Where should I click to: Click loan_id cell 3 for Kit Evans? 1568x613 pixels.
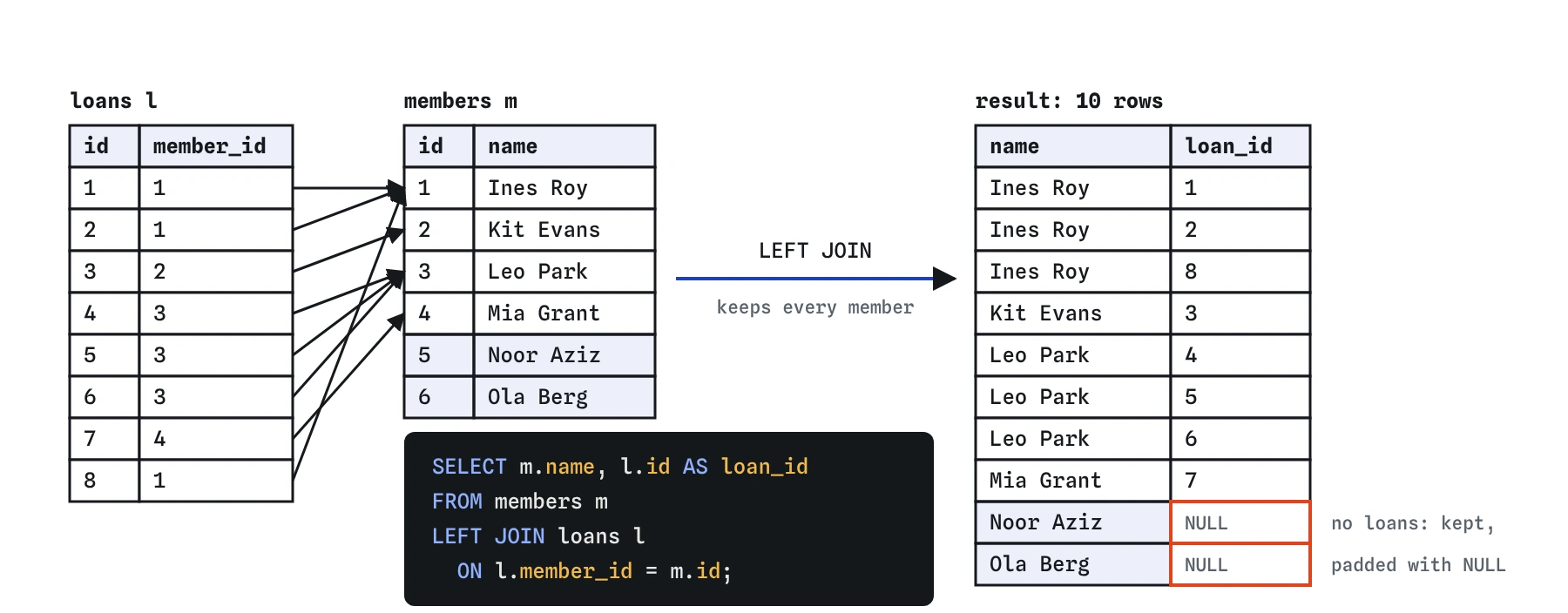1240,313
